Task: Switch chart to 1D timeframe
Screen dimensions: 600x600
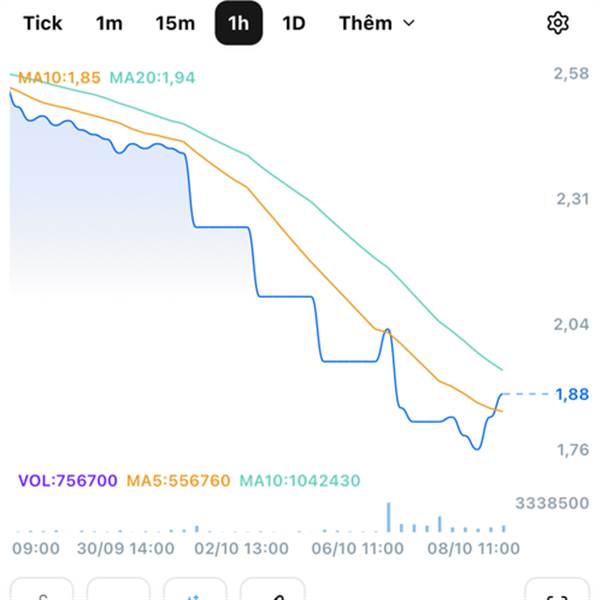Action: [x=293, y=23]
